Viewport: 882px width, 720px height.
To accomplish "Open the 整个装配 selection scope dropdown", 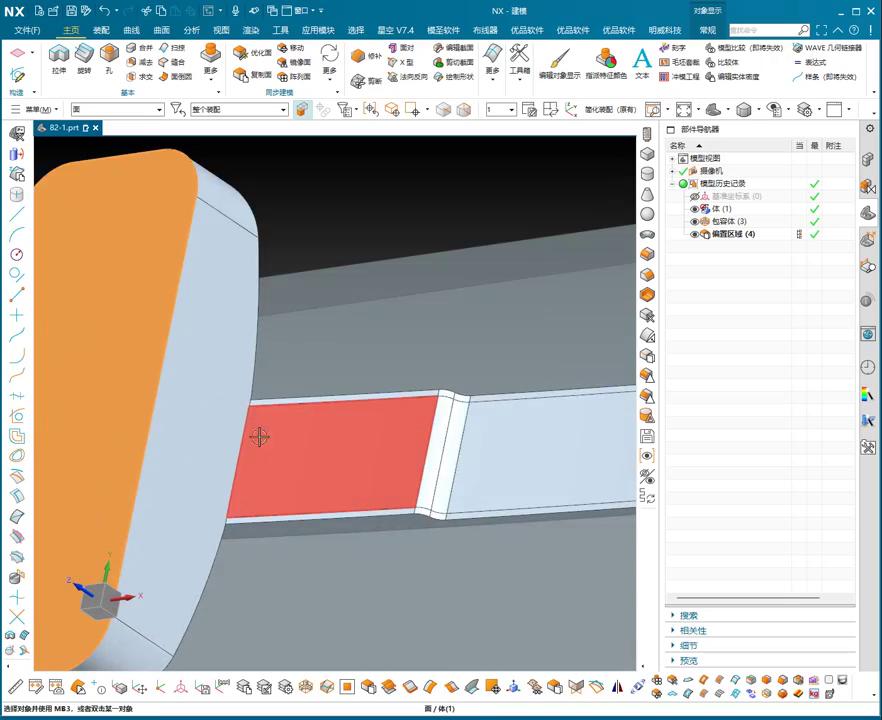I will point(283,110).
